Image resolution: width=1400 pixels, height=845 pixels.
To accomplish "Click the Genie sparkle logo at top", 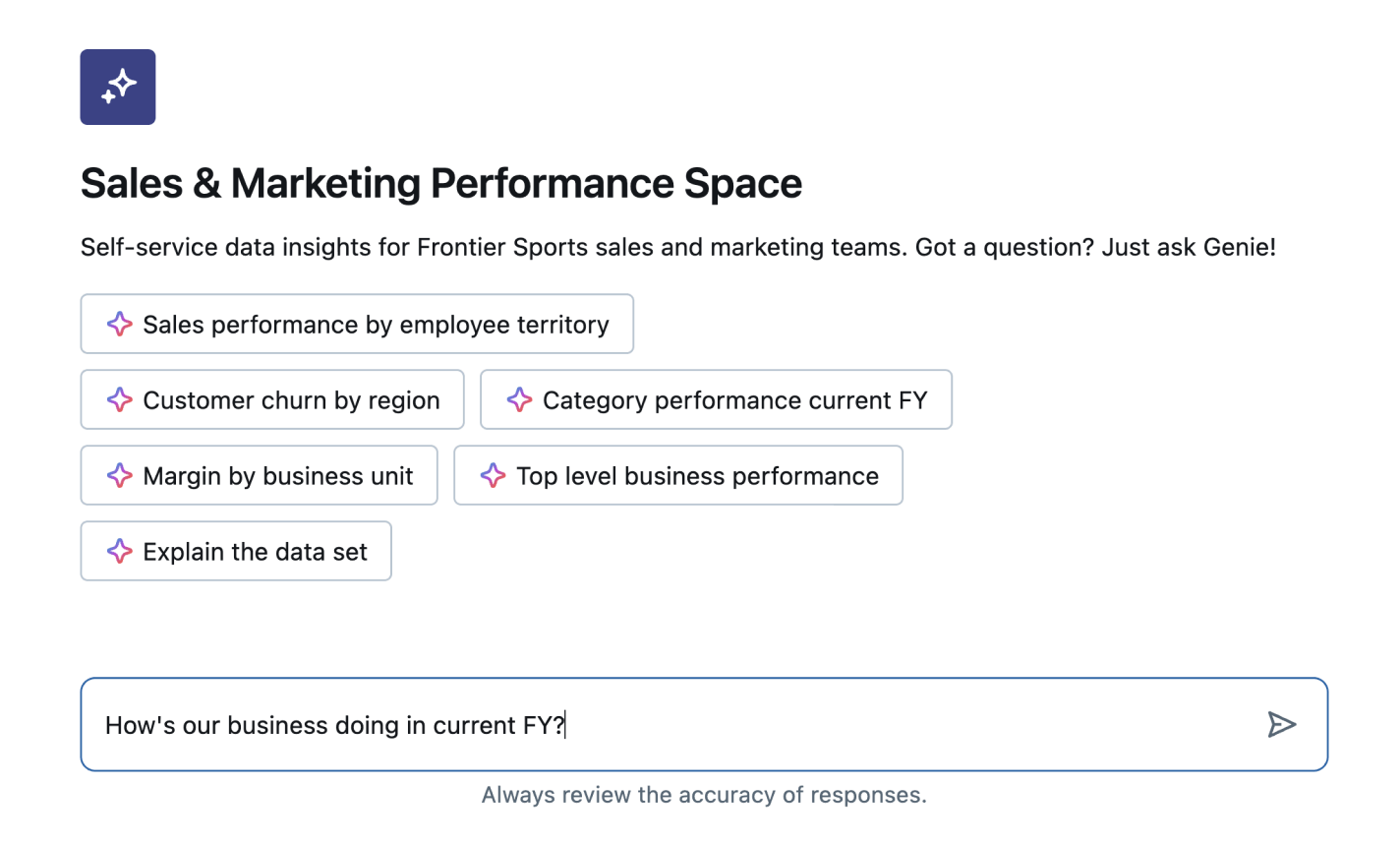I will click(118, 88).
